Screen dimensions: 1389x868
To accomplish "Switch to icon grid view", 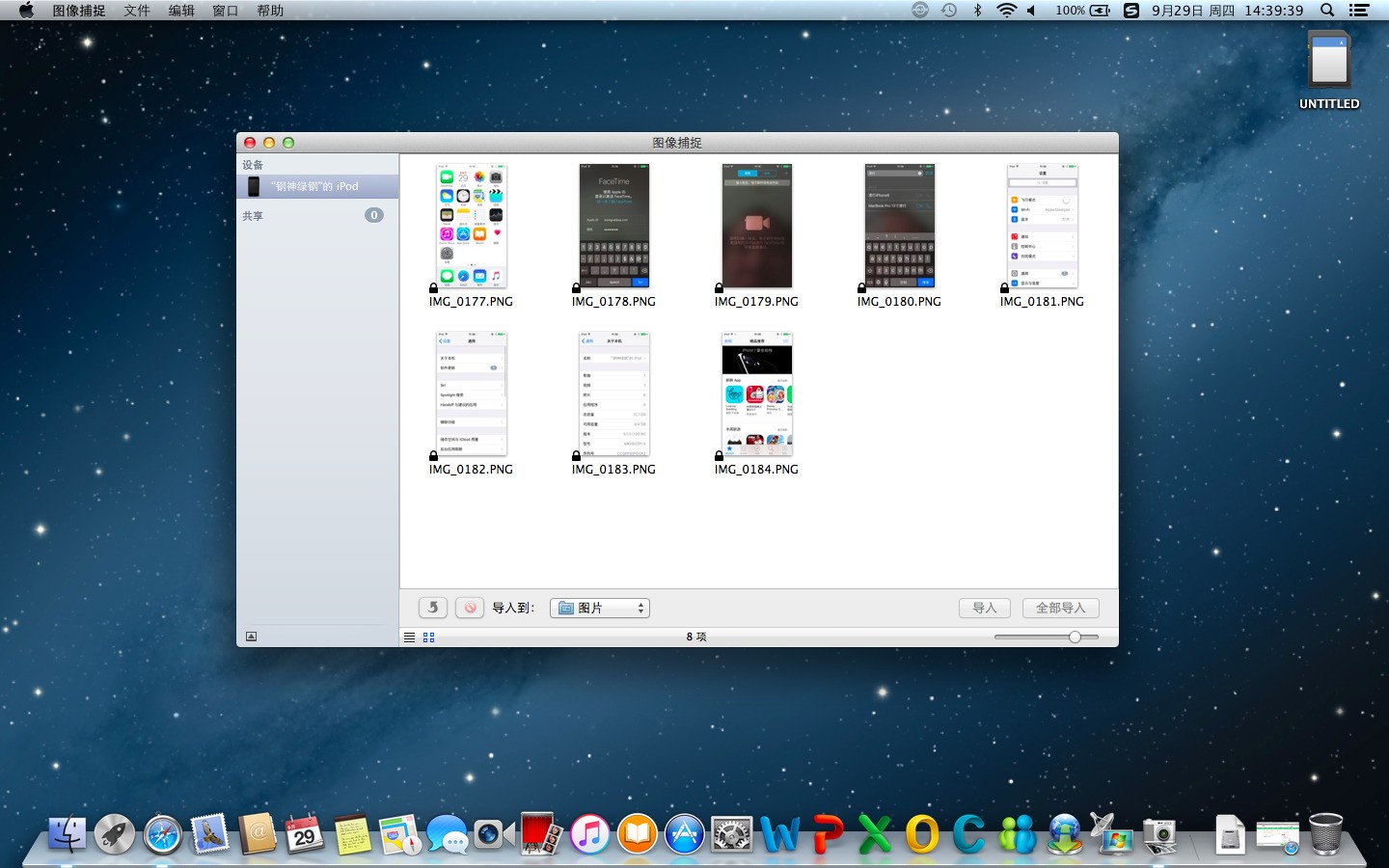I will tap(429, 637).
